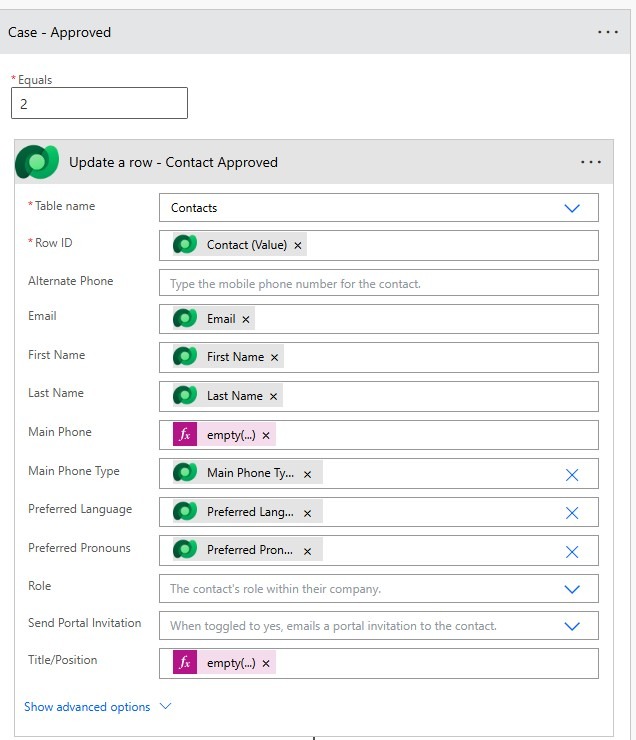Expand the Role dropdown
The width and height of the screenshot is (636, 740).
[572, 589]
